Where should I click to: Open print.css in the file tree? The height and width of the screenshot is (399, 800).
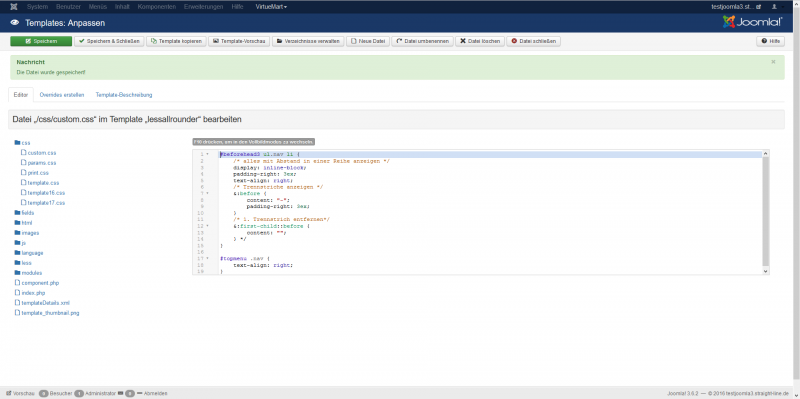coord(35,173)
